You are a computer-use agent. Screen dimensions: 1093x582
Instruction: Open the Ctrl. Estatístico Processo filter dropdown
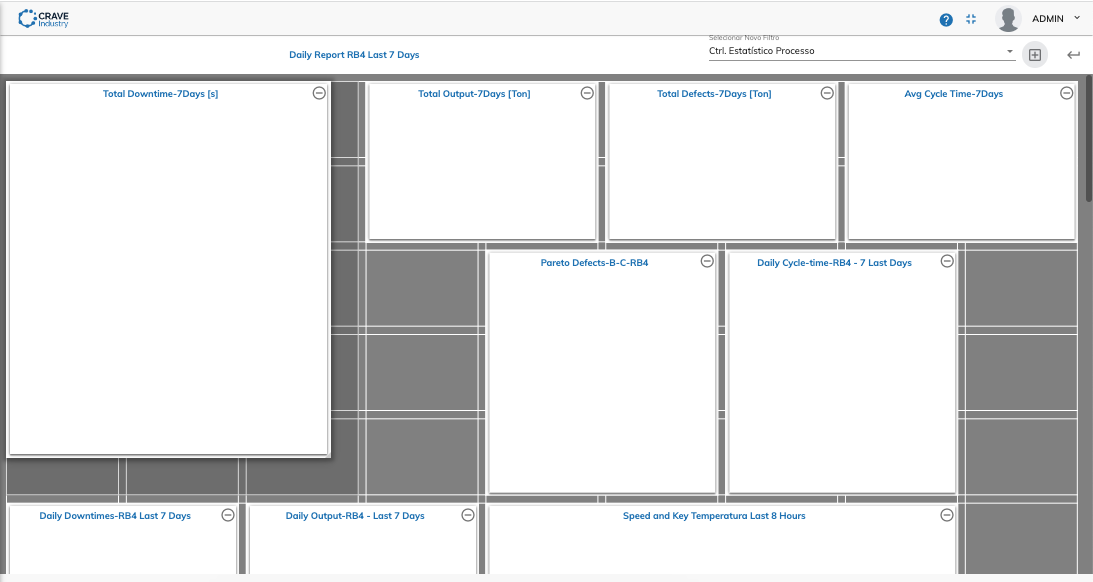[x=862, y=51]
